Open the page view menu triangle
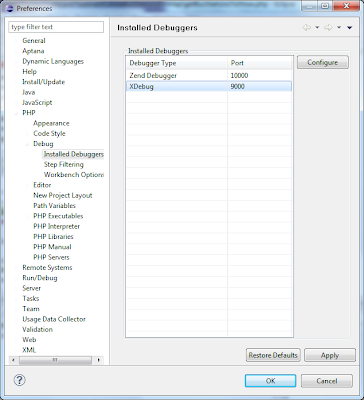This screenshot has height=400, width=364. 349,28
